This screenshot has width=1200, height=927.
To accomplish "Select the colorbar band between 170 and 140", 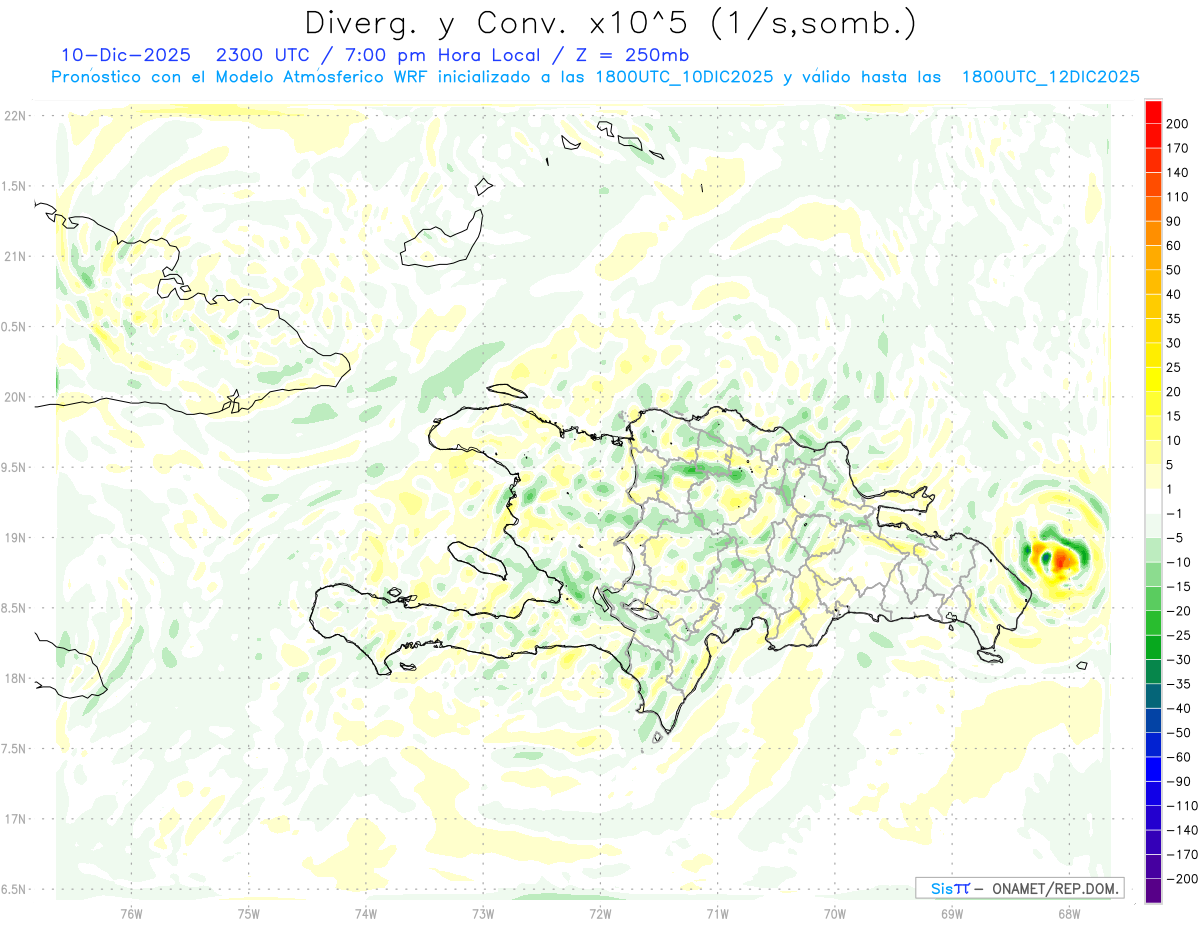I will [1153, 160].
